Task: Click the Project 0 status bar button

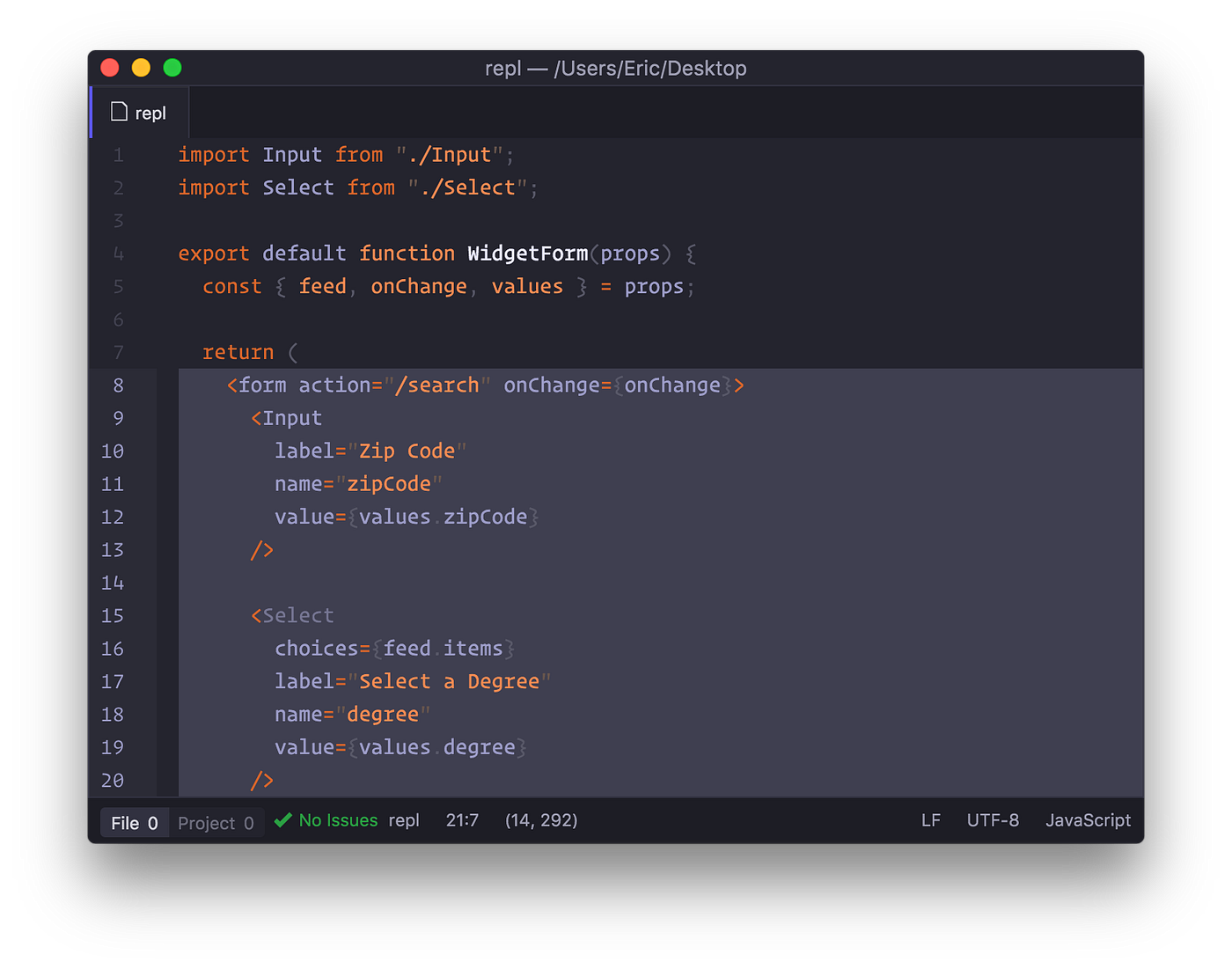Action: 216,822
